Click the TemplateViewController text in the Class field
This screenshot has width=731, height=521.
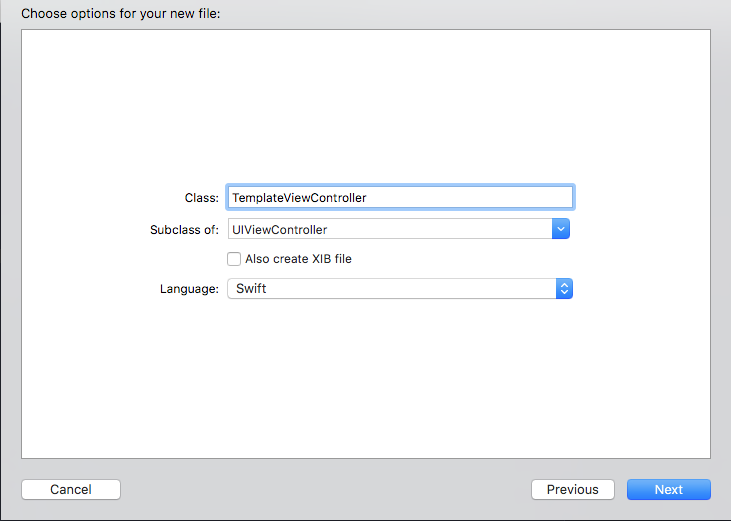coord(299,198)
